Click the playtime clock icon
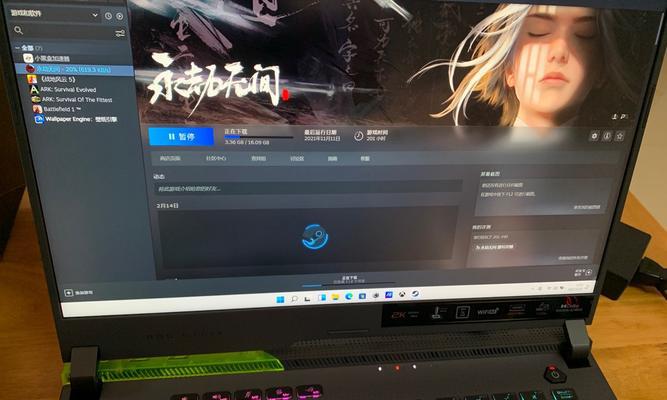667x400 pixels. coord(359,136)
